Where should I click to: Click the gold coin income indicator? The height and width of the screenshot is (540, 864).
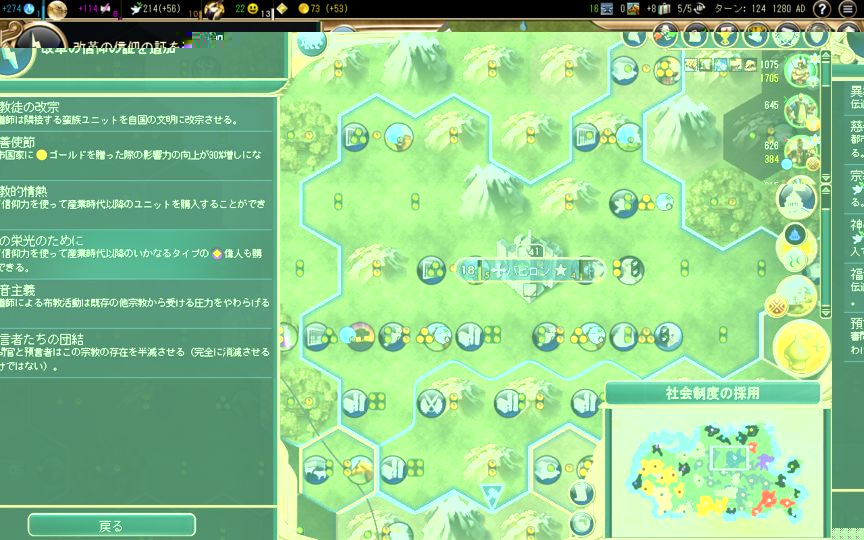(x=304, y=9)
